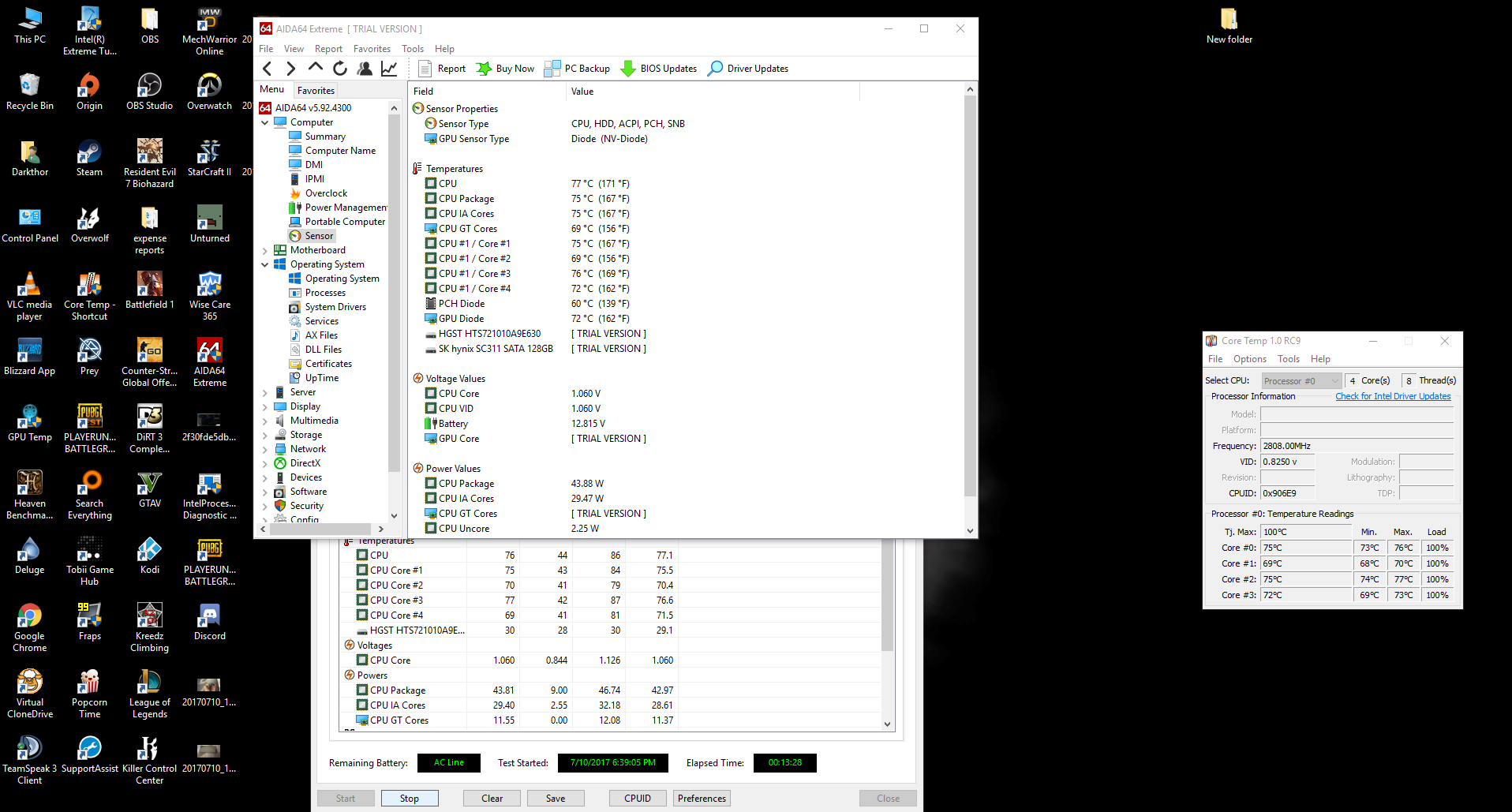
Task: Click the Preferences button in stability test
Action: click(702, 798)
